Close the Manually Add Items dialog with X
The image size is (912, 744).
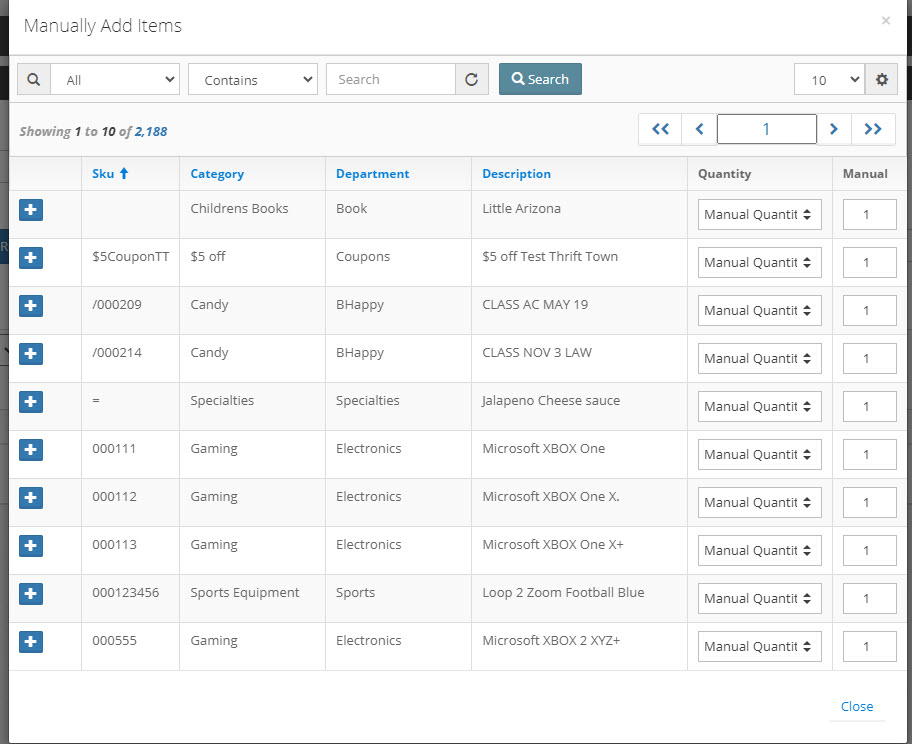pyautogui.click(x=886, y=21)
